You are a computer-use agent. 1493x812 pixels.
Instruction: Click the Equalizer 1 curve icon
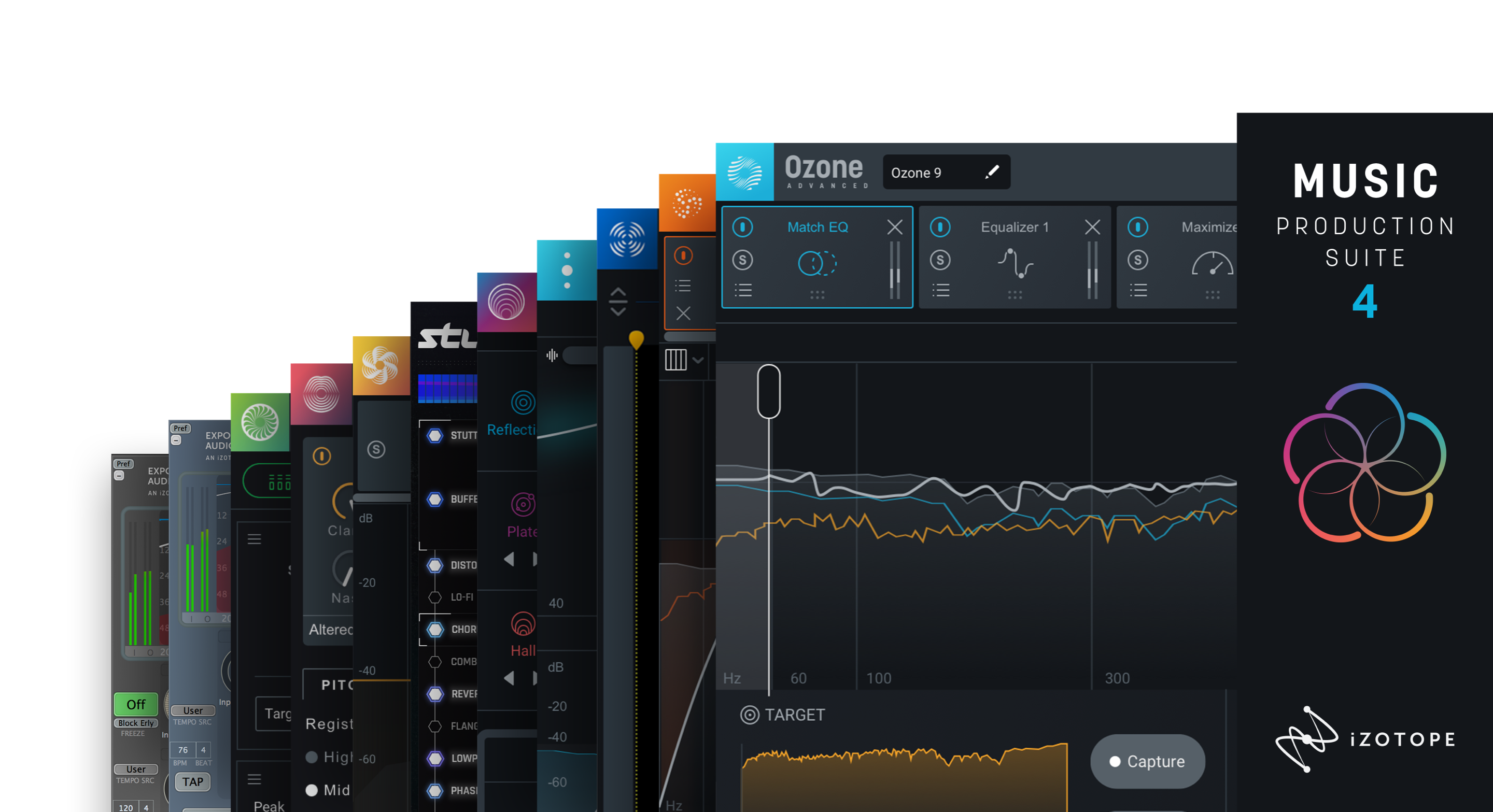pyautogui.click(x=1015, y=264)
